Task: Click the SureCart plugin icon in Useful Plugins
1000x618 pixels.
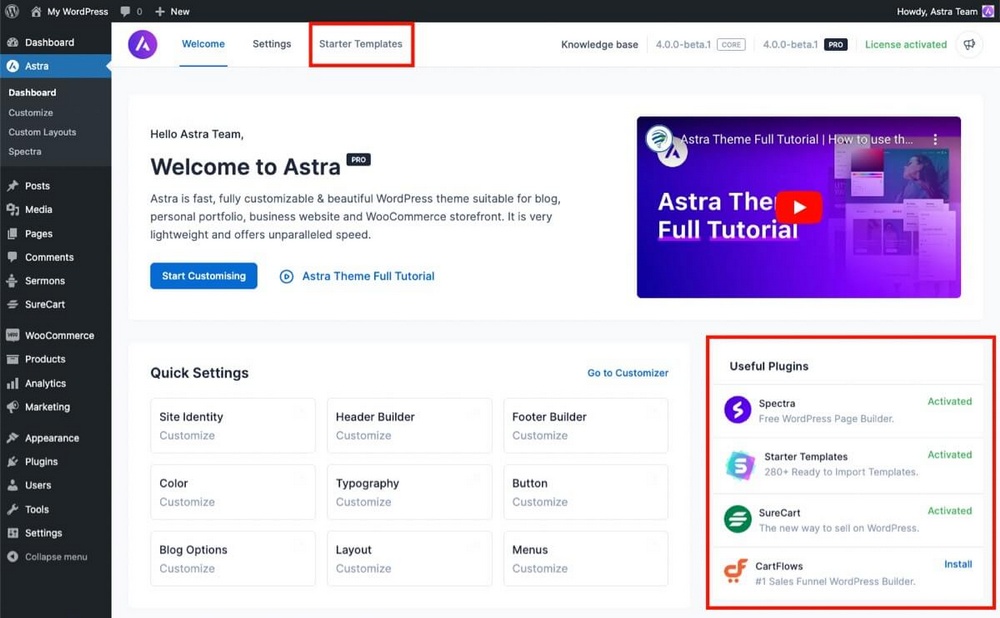Action: point(737,519)
